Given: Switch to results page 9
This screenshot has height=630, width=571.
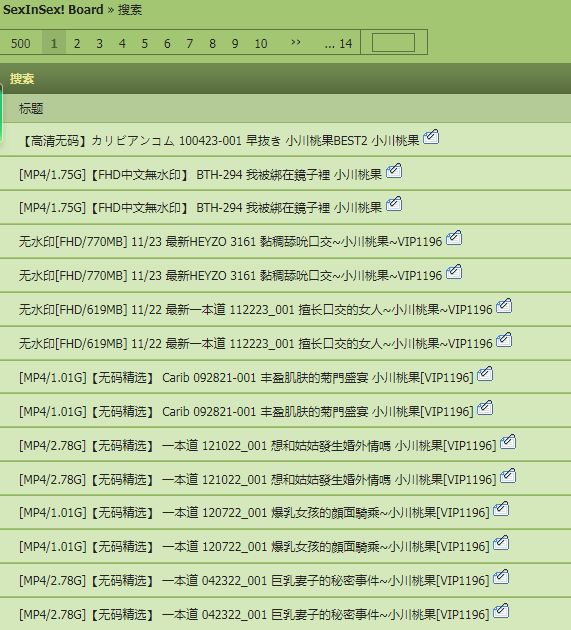Looking at the screenshot, I should (x=235, y=43).
